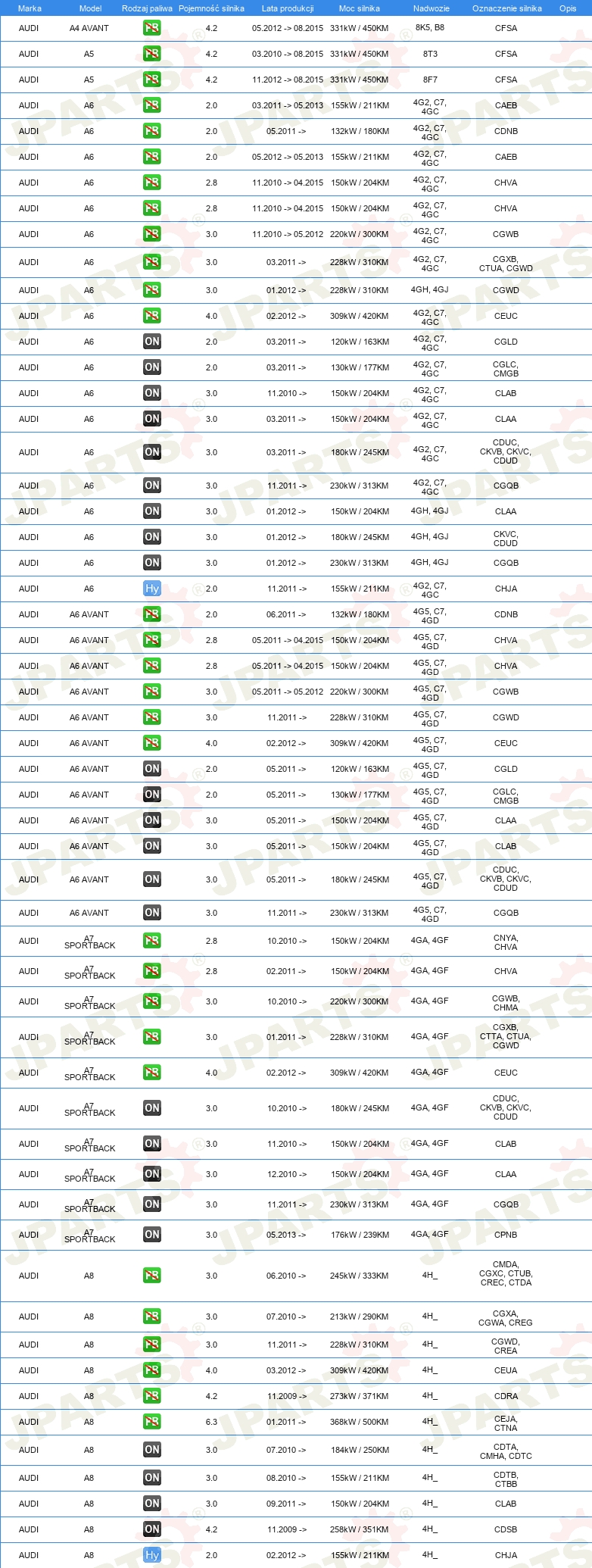This screenshot has width=592, height=1568.
Task: Select the CPNB engine code cell
Action: click(x=506, y=1235)
